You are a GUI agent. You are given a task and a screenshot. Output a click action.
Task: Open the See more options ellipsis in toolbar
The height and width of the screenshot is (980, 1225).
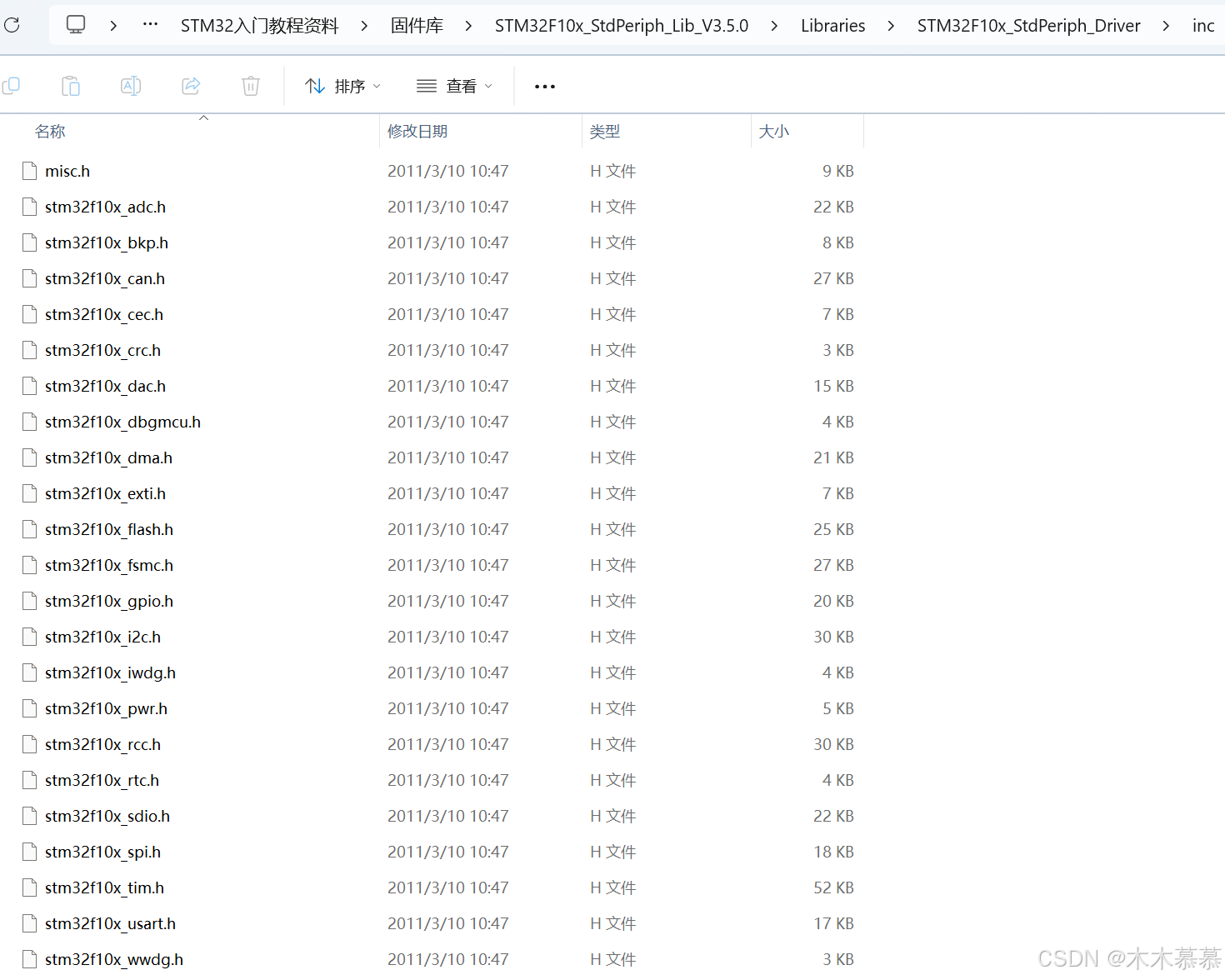545,87
